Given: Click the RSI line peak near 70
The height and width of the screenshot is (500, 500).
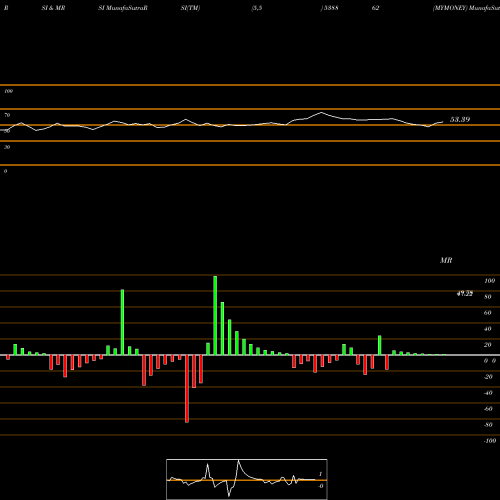Looking at the screenshot, I should (321, 113).
